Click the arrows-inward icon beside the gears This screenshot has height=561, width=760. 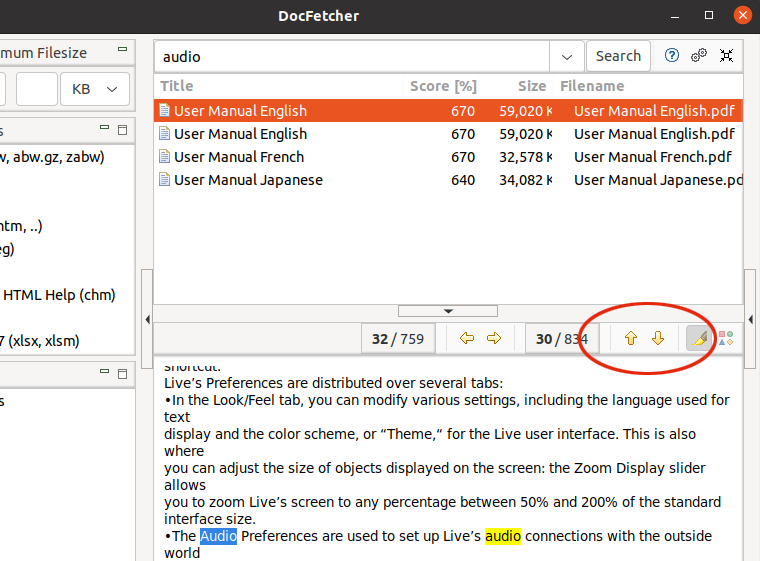726,56
